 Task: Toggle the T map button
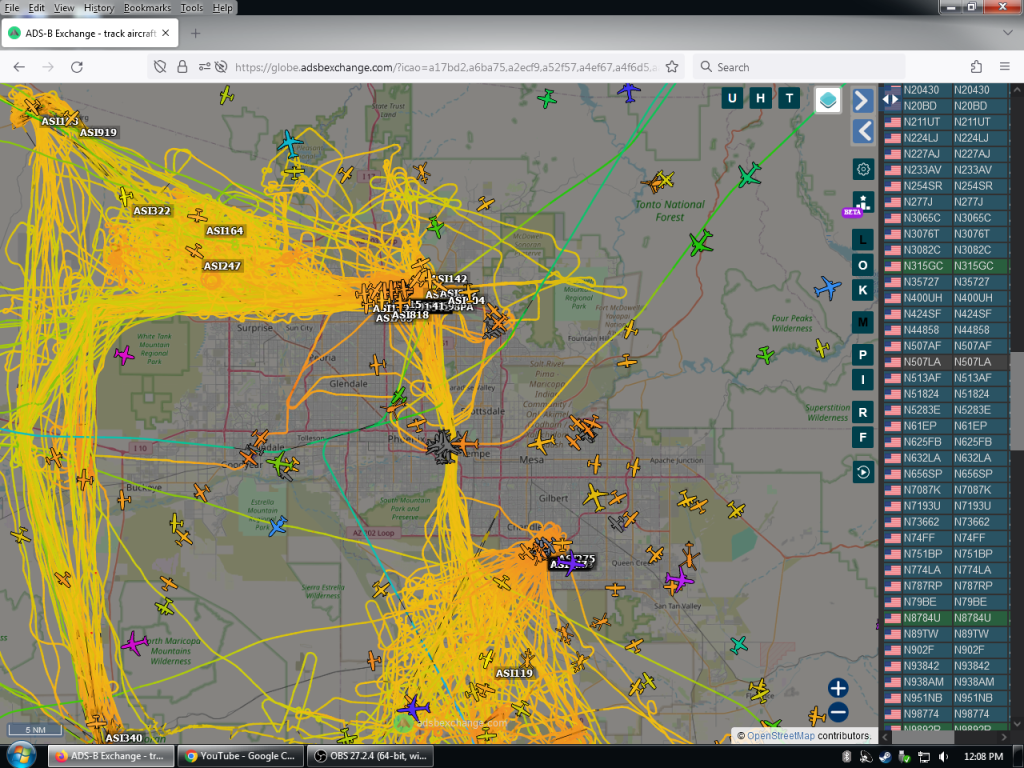(789, 99)
